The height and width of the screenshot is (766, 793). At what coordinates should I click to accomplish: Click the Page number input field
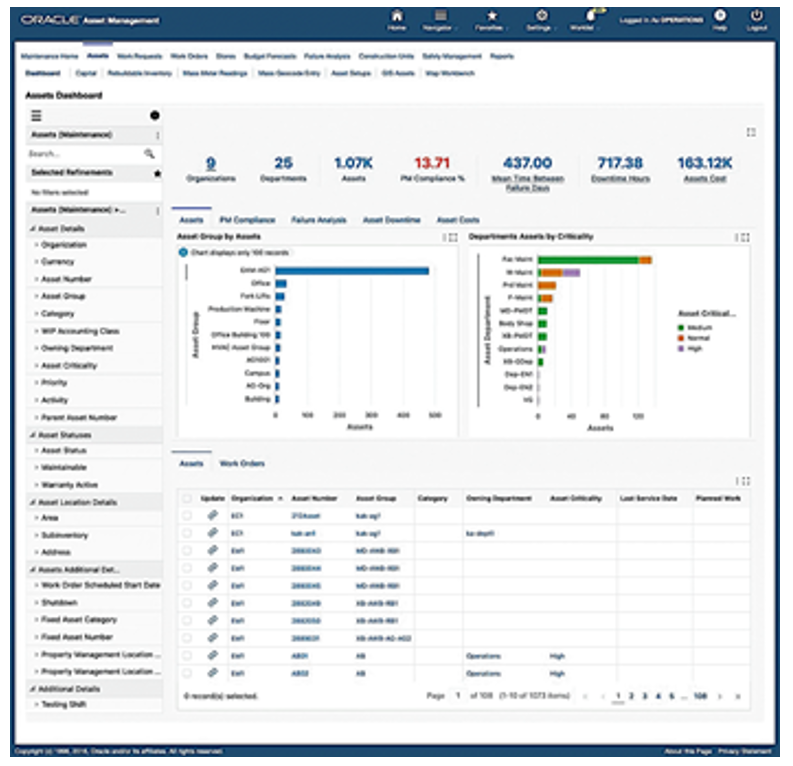tap(458, 696)
